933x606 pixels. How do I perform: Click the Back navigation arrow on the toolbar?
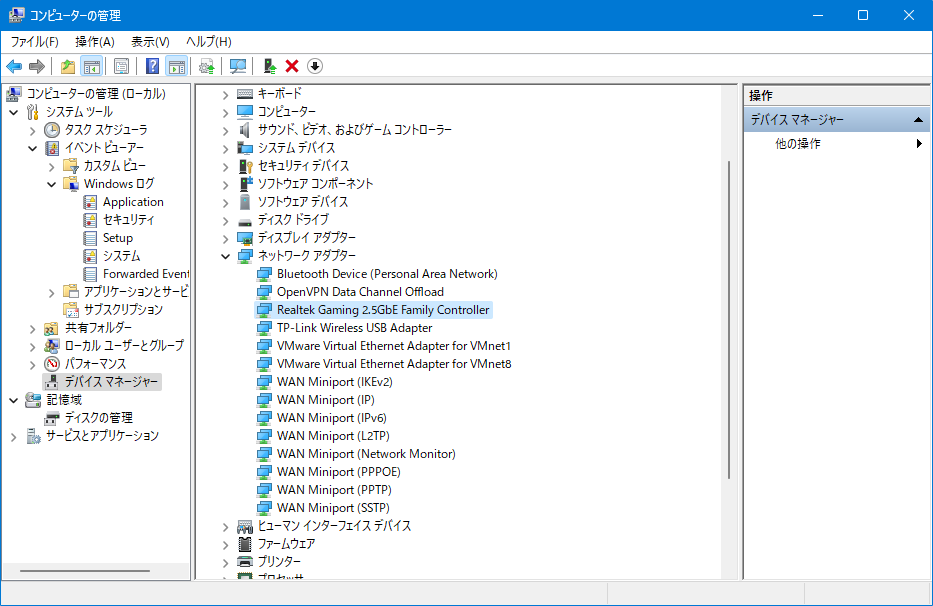point(13,66)
